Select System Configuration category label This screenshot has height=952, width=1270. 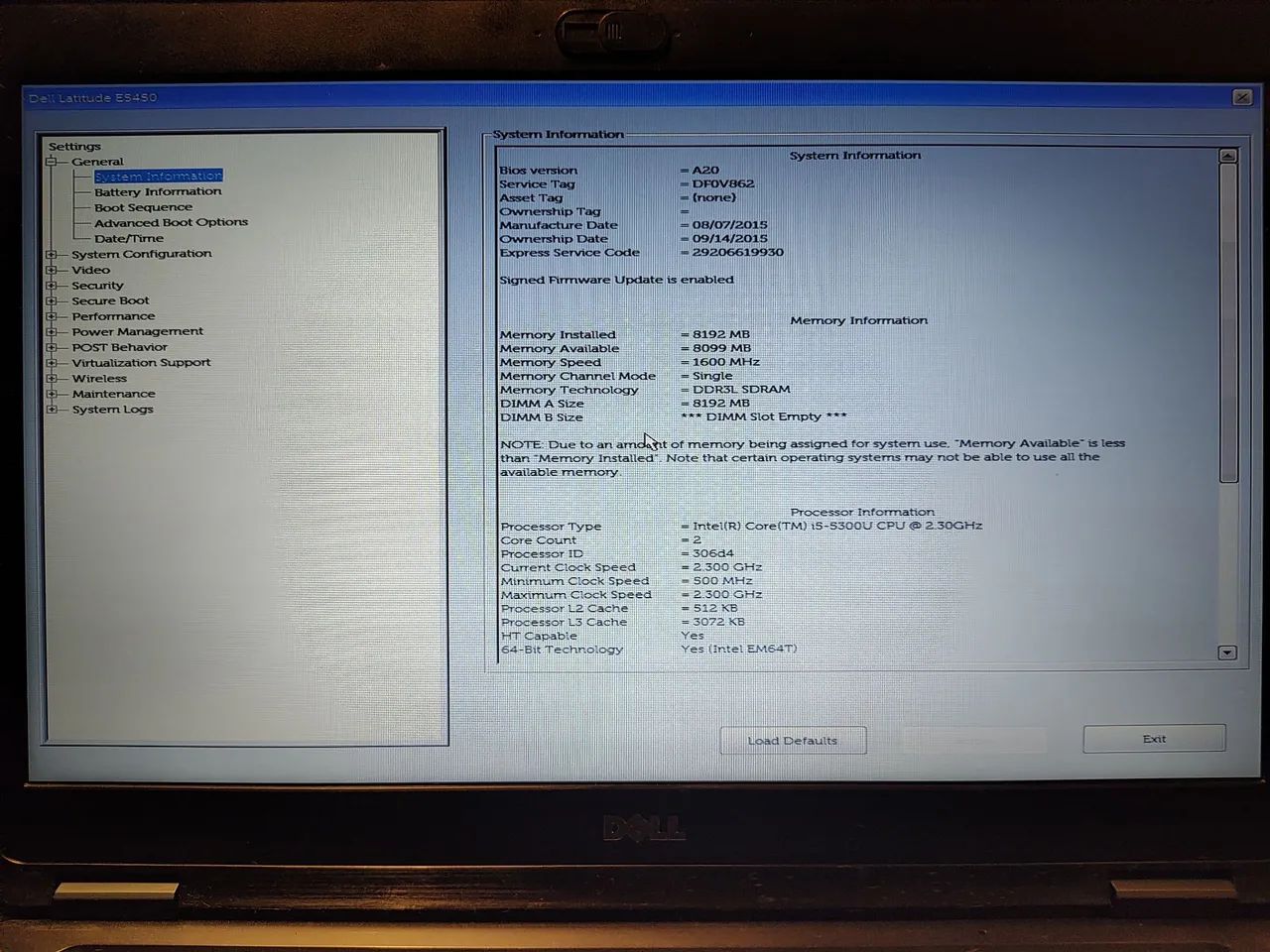(141, 254)
